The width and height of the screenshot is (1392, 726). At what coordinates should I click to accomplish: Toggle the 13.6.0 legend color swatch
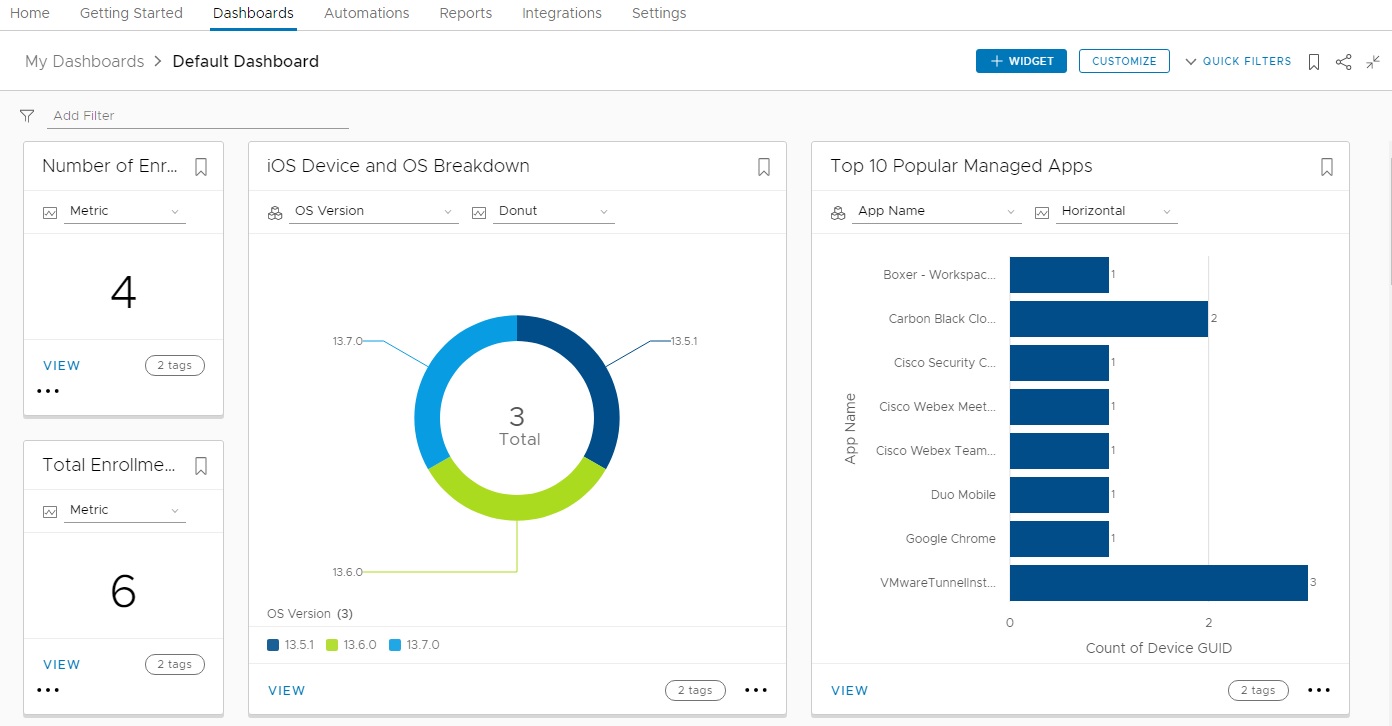click(x=332, y=645)
